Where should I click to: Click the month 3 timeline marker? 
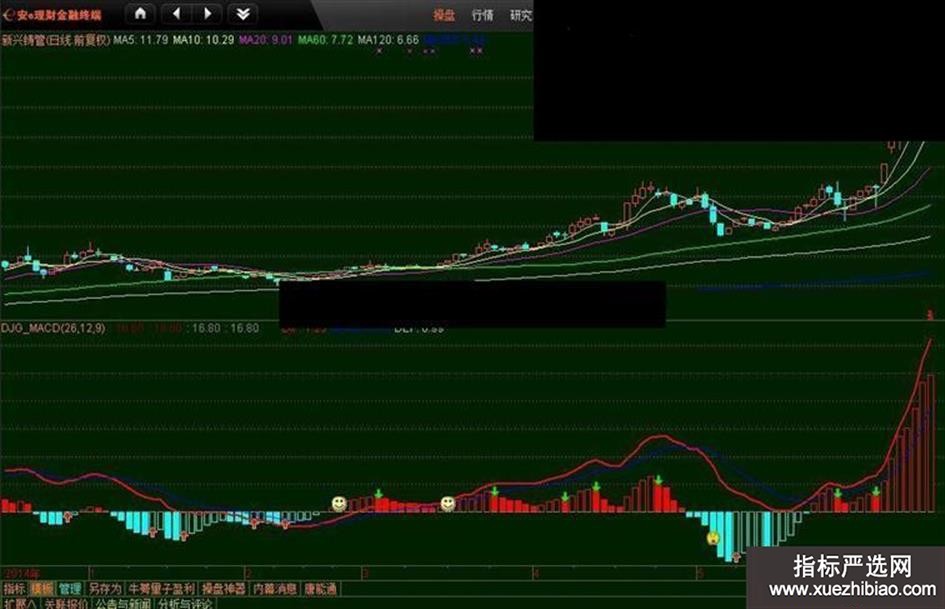365,573
